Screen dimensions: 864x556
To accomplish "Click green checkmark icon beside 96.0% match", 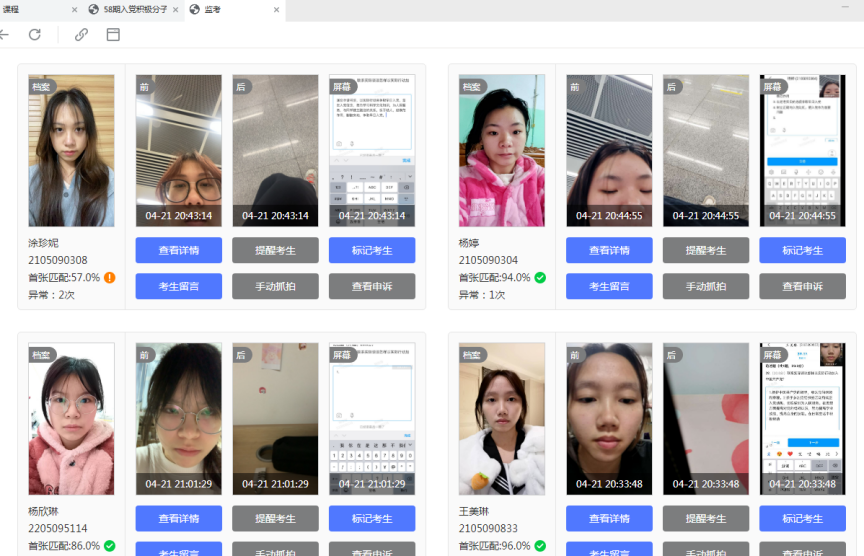I will pos(540,546).
